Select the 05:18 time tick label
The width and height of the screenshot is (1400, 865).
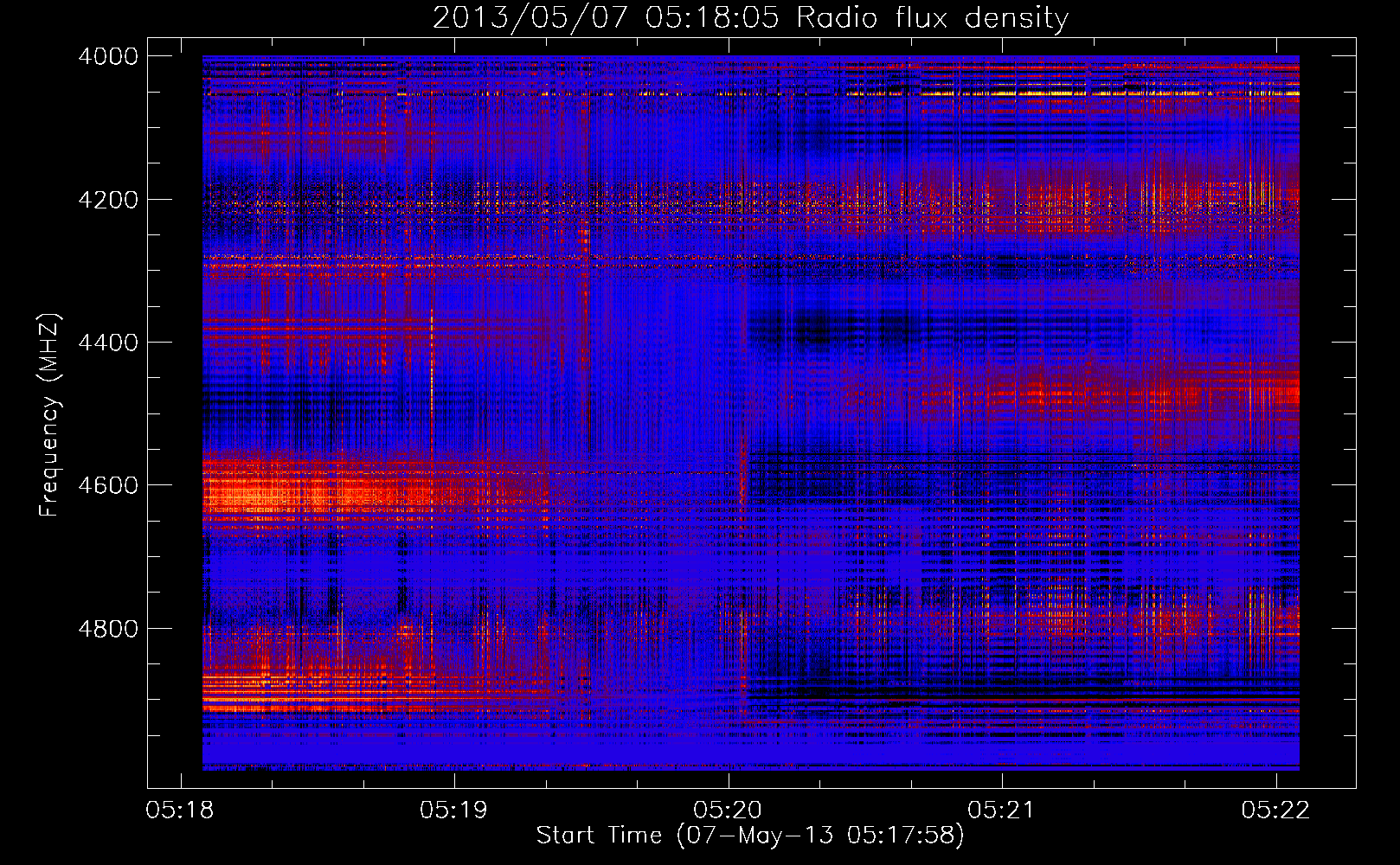pyautogui.click(x=180, y=811)
